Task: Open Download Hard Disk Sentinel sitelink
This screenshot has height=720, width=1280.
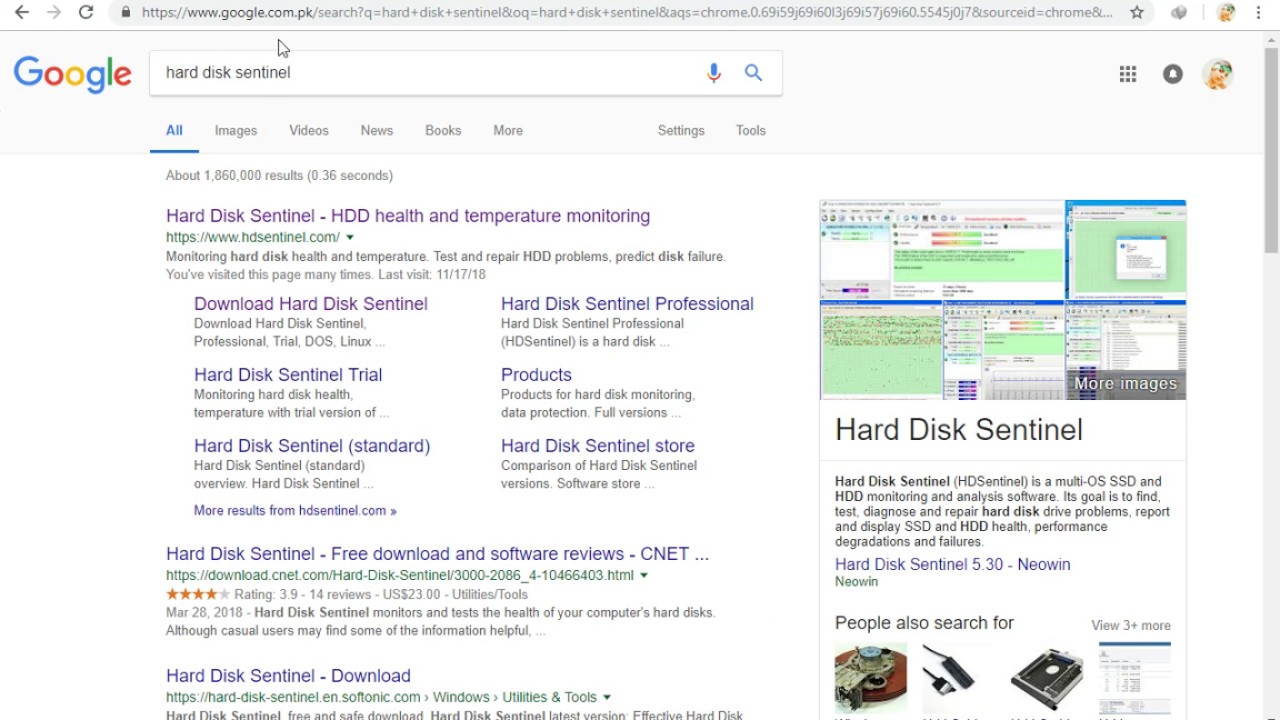Action: (311, 304)
